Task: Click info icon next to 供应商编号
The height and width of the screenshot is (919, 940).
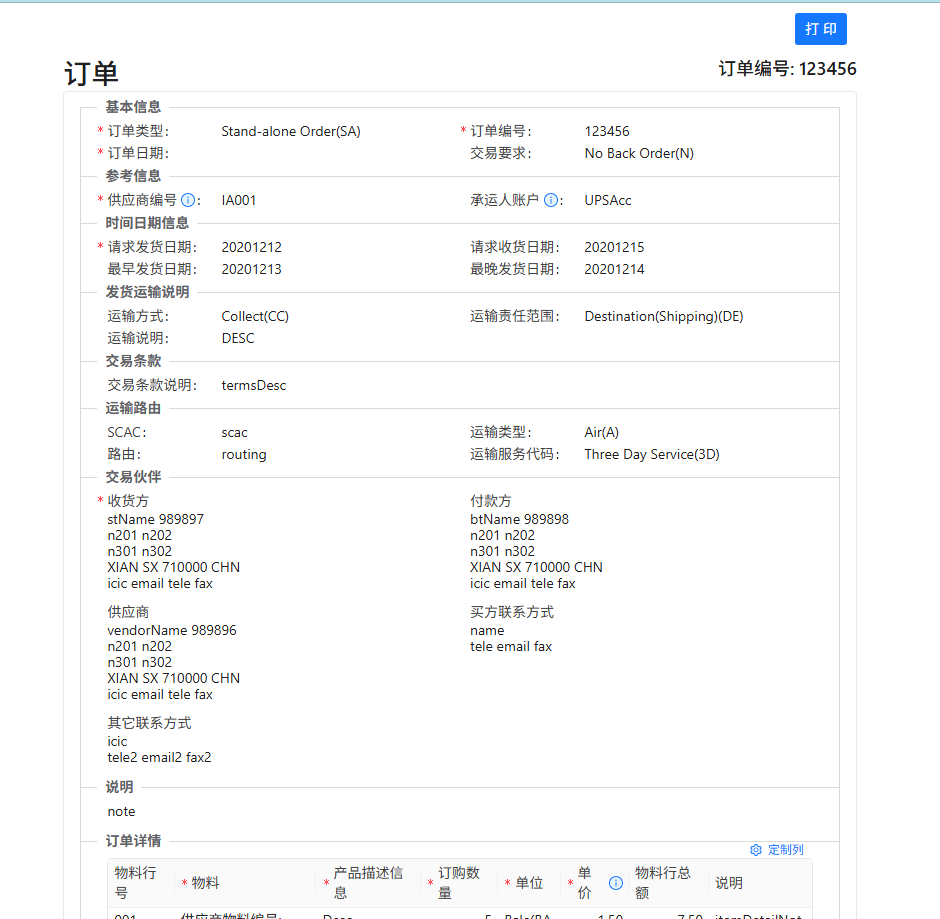Action: coord(188,200)
